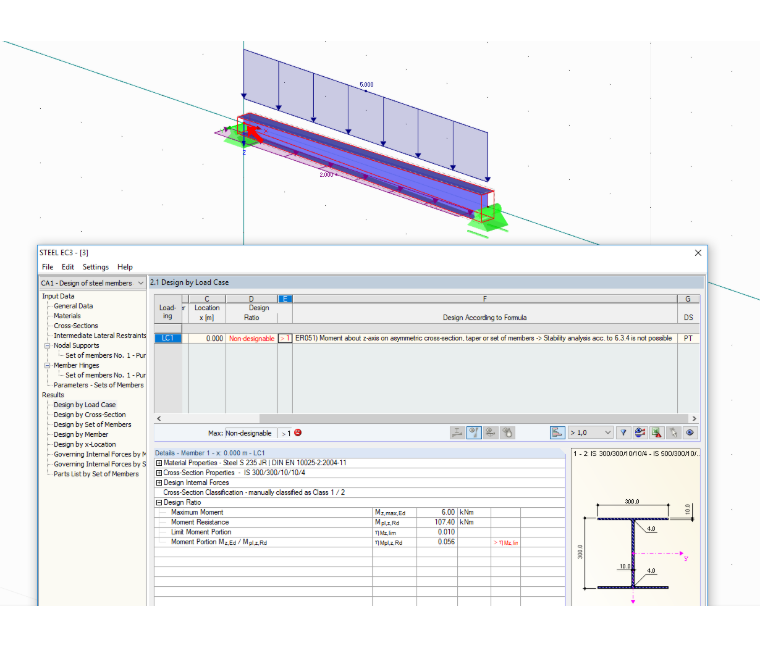Open the Edit menu

tap(67, 267)
